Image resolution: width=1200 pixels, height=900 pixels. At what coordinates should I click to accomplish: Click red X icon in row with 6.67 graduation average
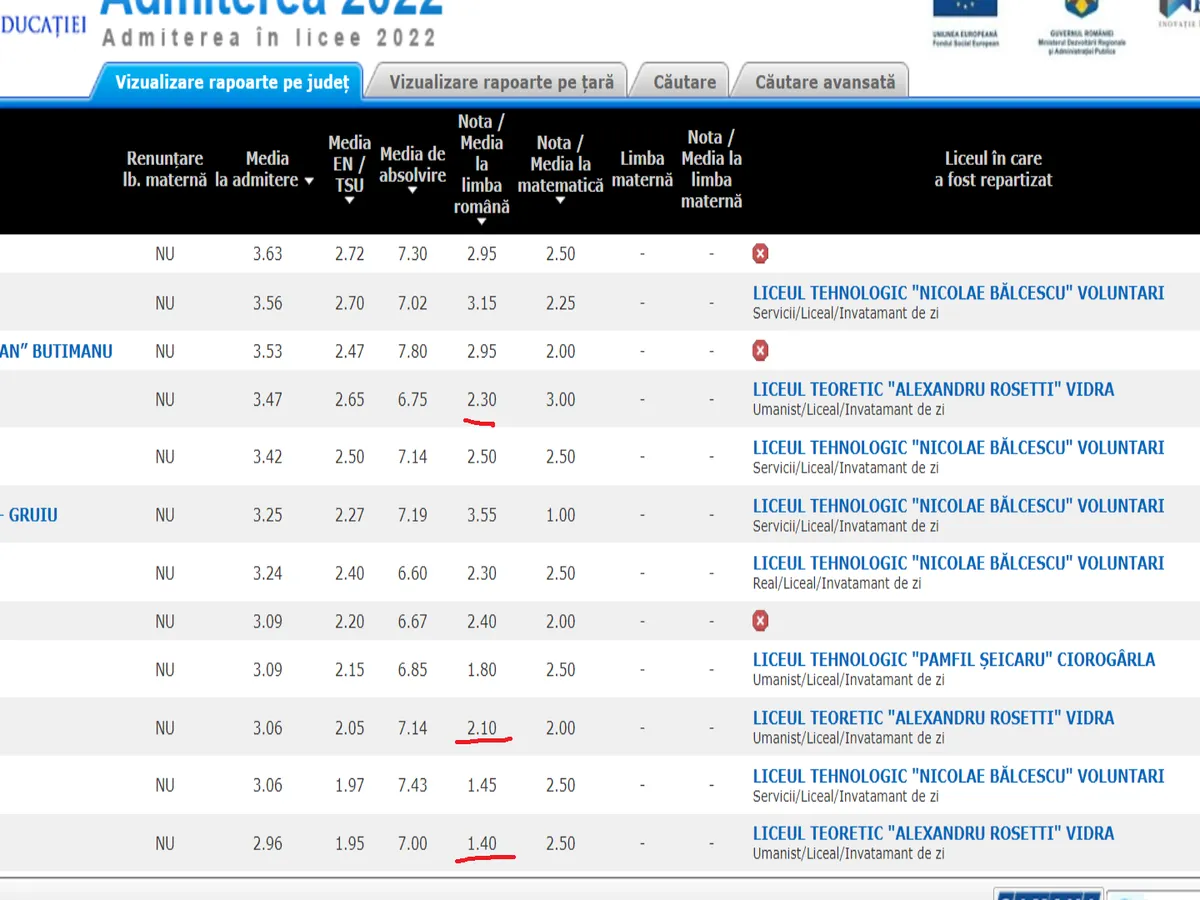tap(760, 622)
